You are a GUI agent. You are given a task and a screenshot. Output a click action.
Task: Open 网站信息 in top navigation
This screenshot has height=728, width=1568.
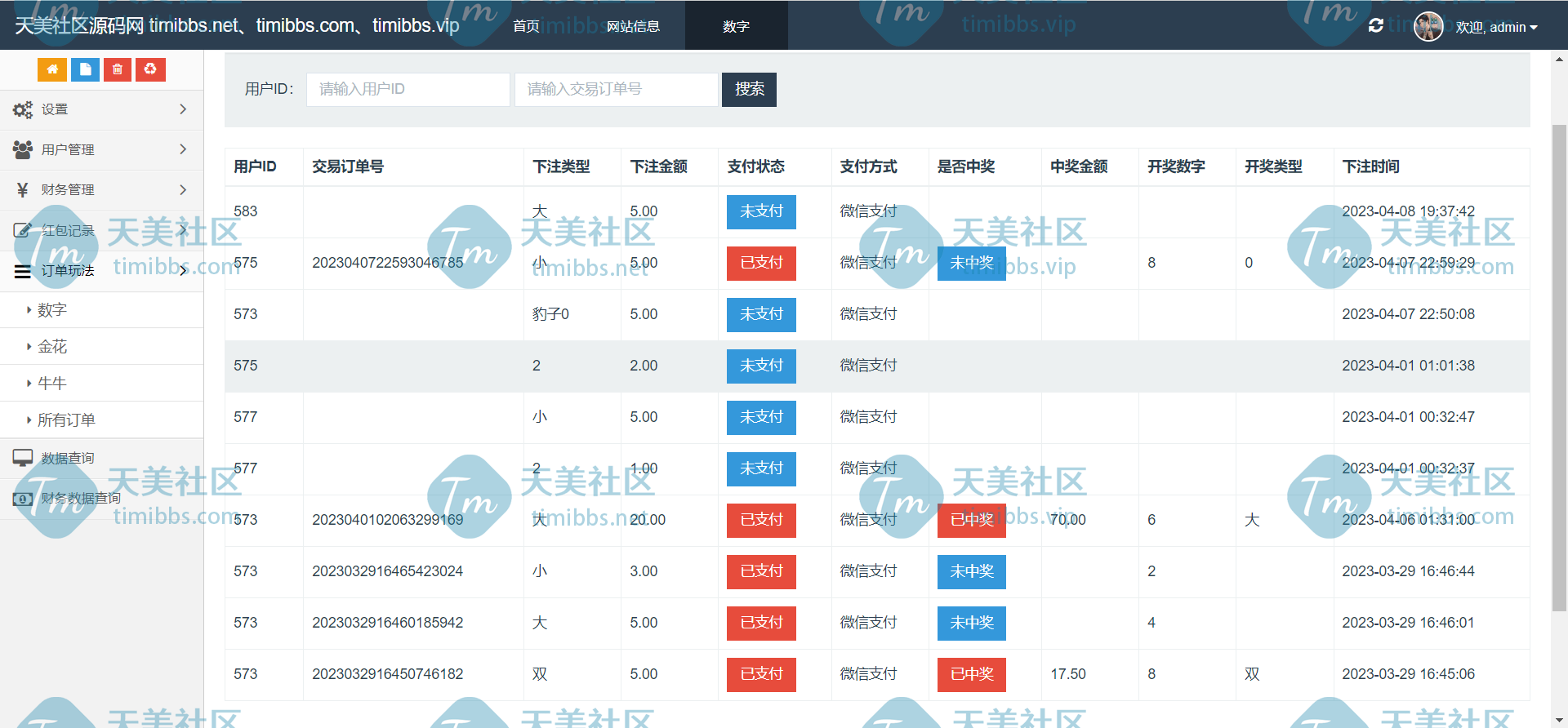click(x=633, y=26)
